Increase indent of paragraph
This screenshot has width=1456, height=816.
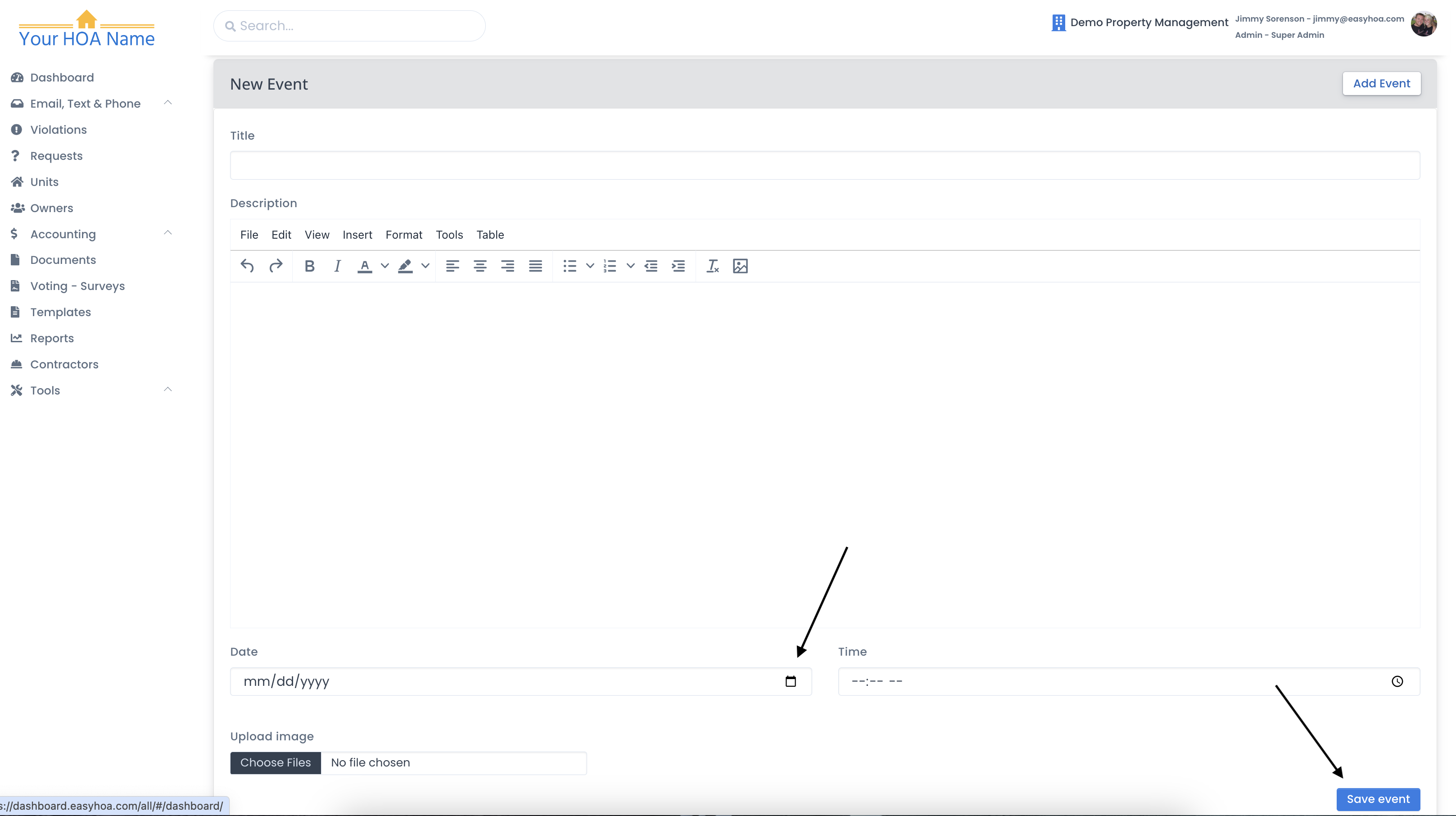[678, 266]
